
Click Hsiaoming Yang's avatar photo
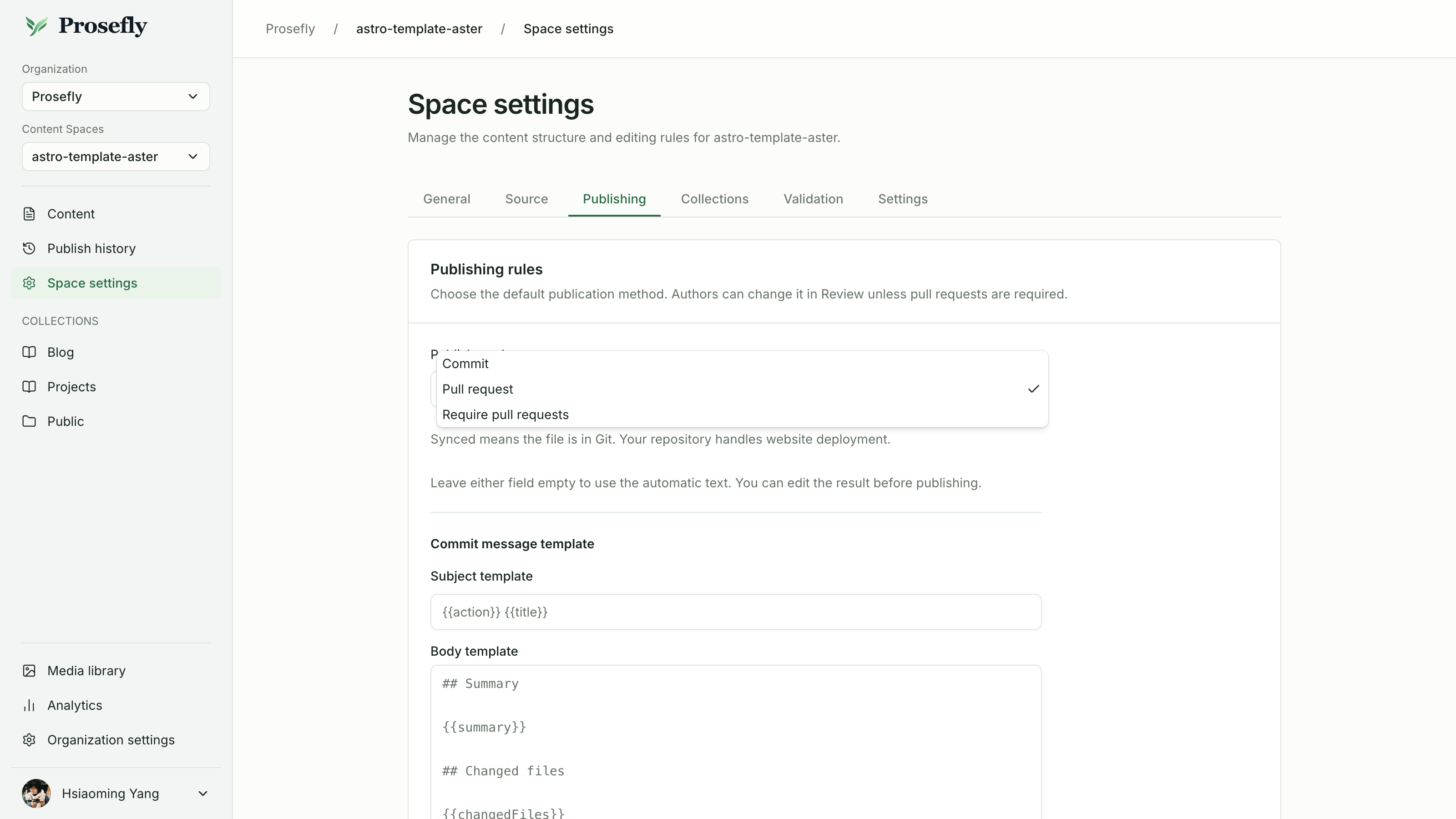pos(36,794)
